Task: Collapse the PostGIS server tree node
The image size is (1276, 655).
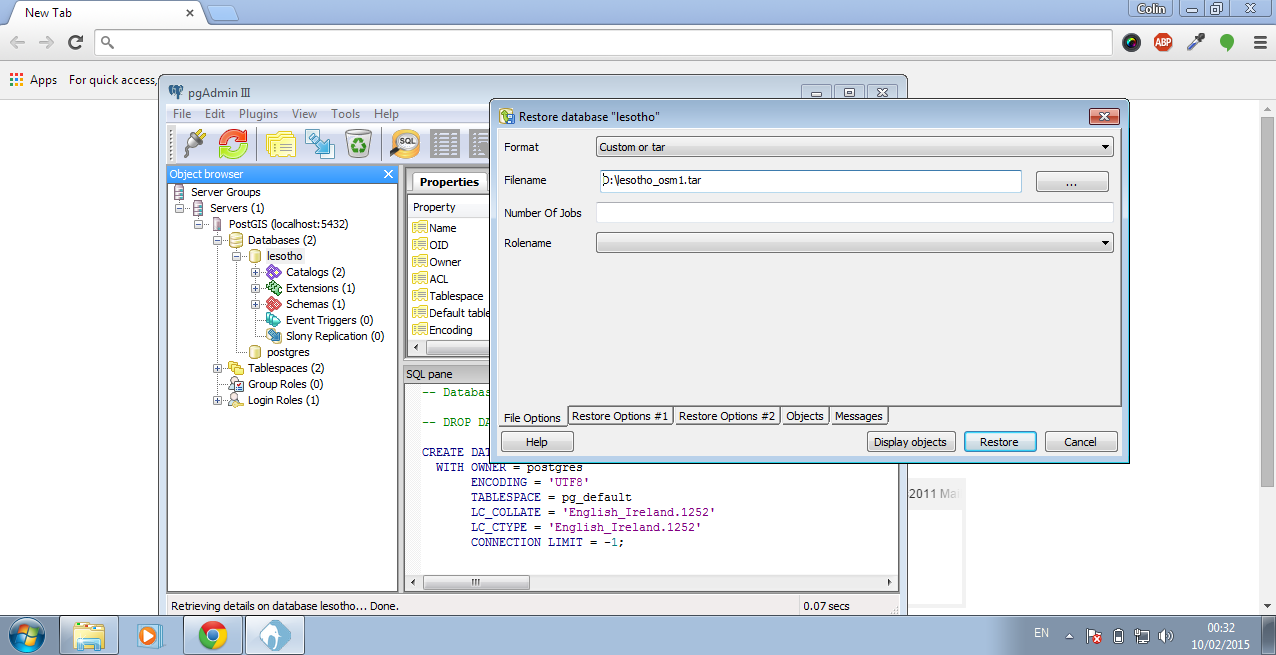Action: point(199,224)
